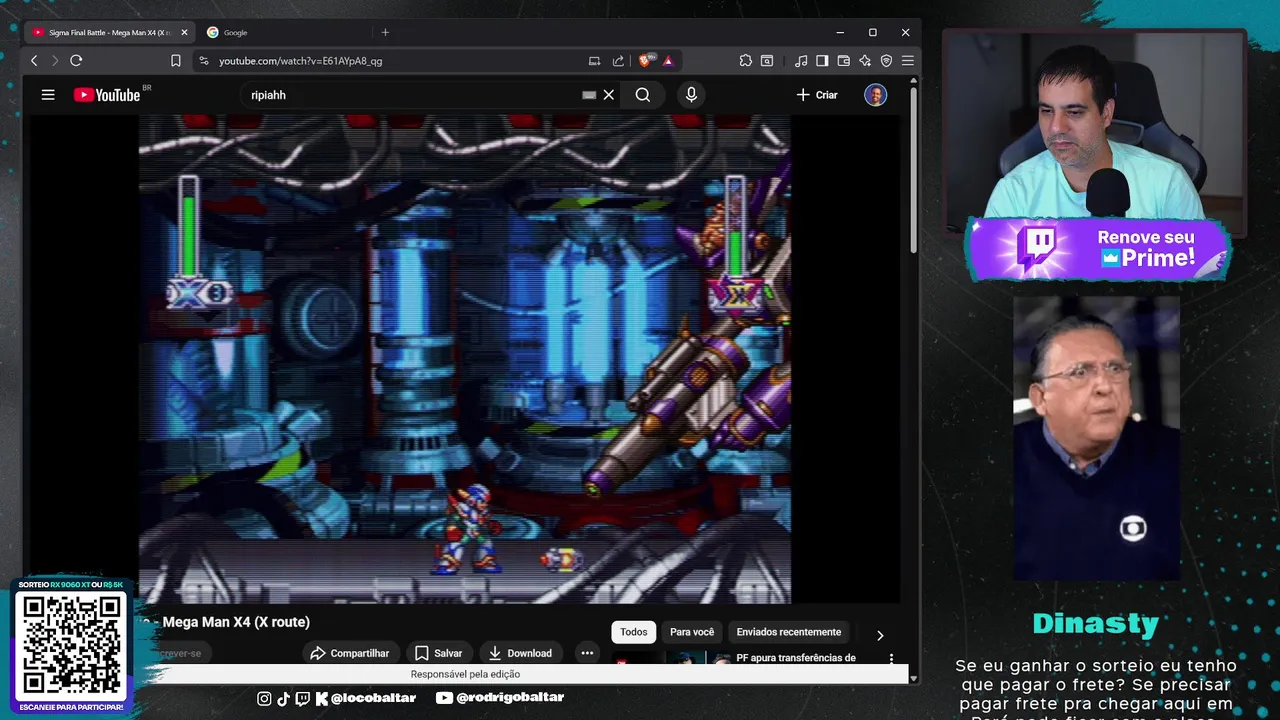Open a new browser tab
Viewport: 1280px width, 720px height.
(x=385, y=32)
